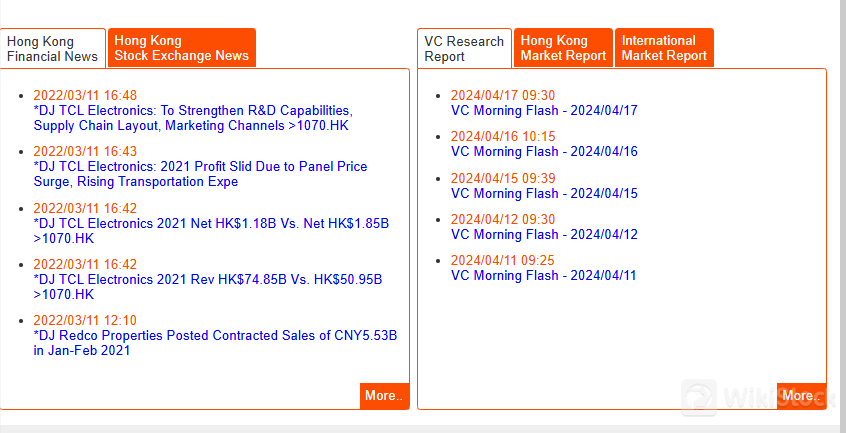This screenshot has height=433, width=846.
Task: Open TCL 2021 Rev HK$74.85B headline
Action: tap(208, 287)
